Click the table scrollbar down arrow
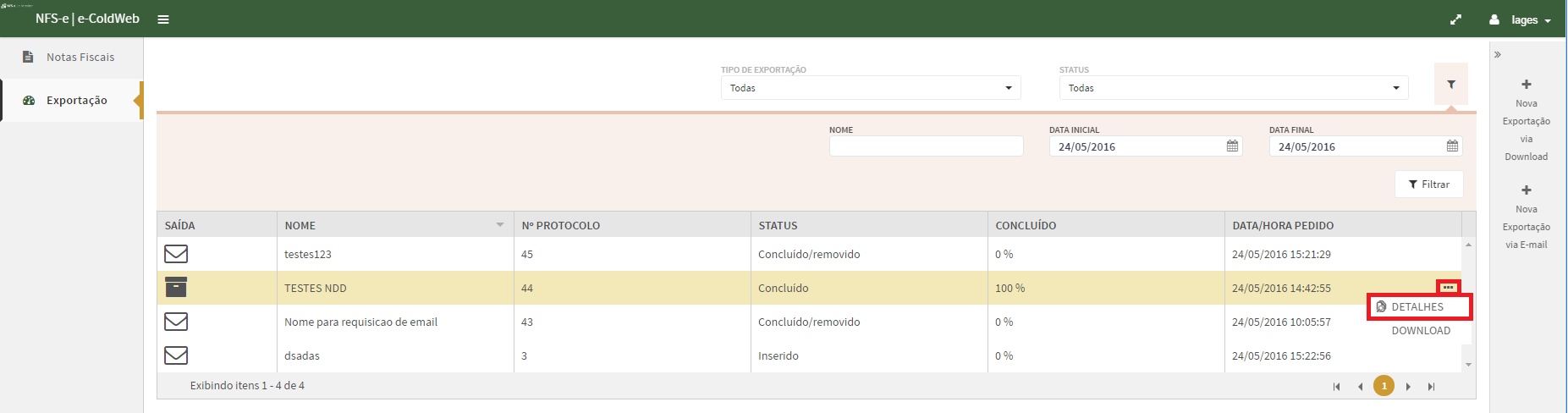 (1468, 365)
